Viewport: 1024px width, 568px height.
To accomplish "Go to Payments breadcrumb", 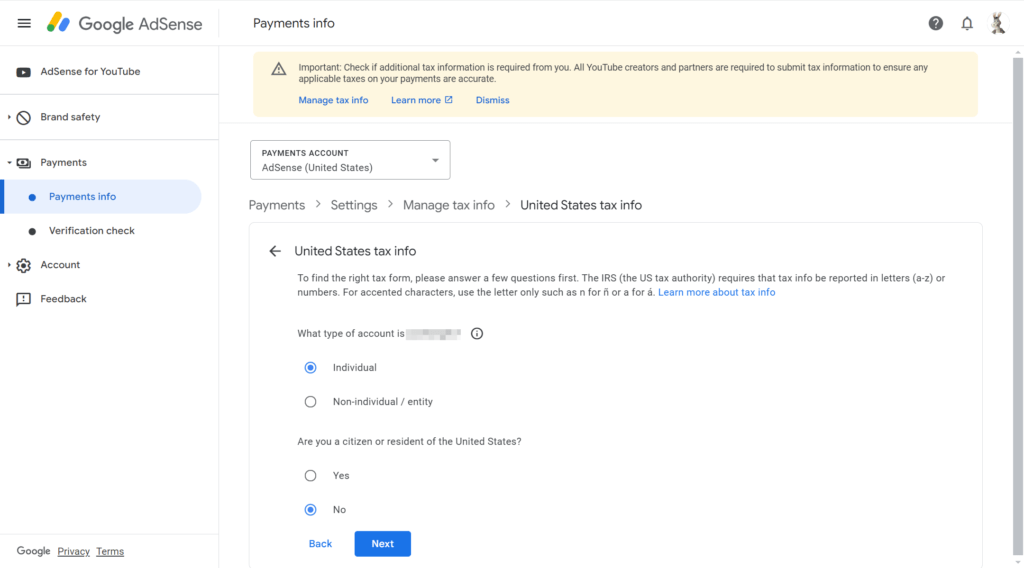I will 277,205.
